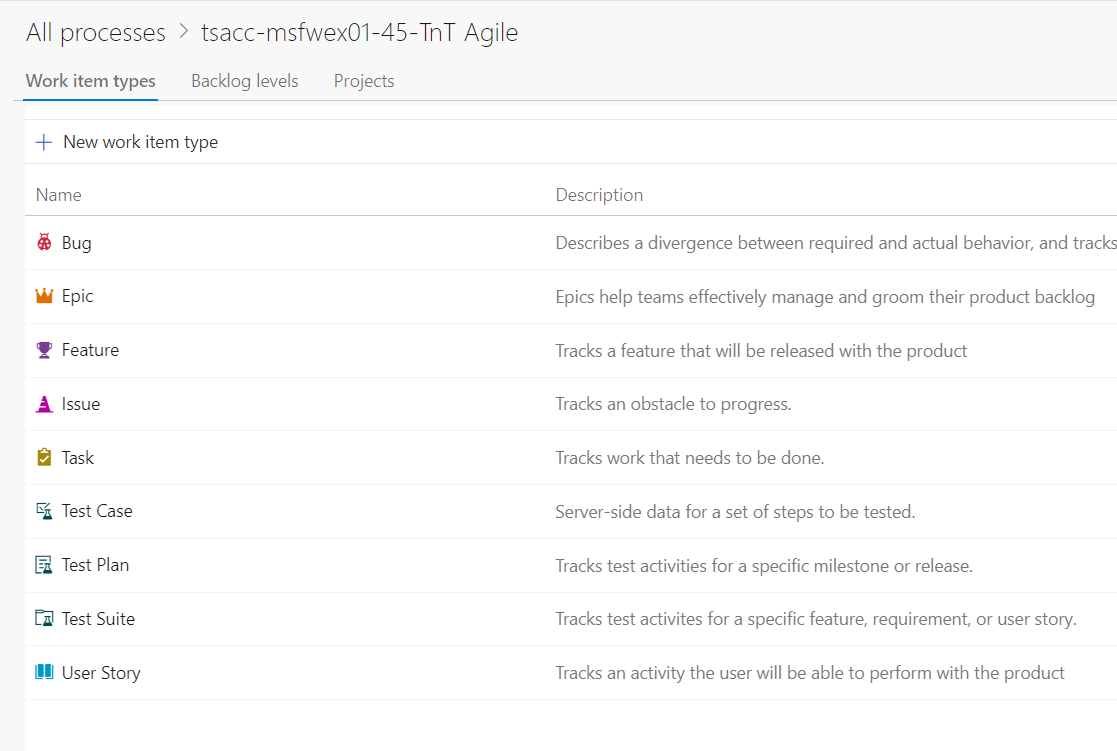
Task: Click the Test Suite icon
Action: pos(44,618)
